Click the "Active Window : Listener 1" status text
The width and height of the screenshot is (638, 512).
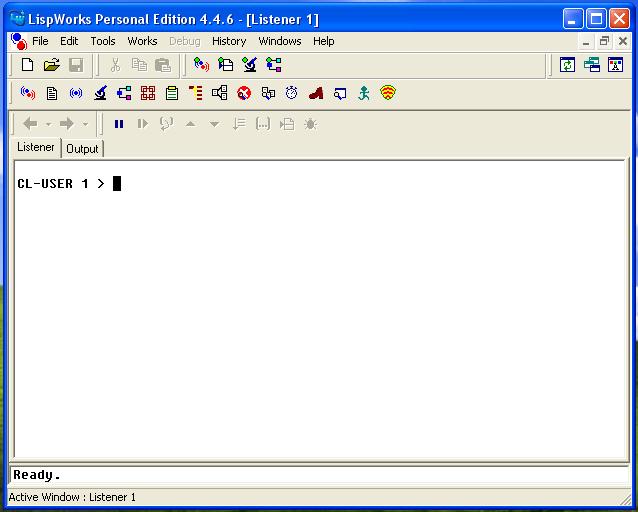pos(72,497)
